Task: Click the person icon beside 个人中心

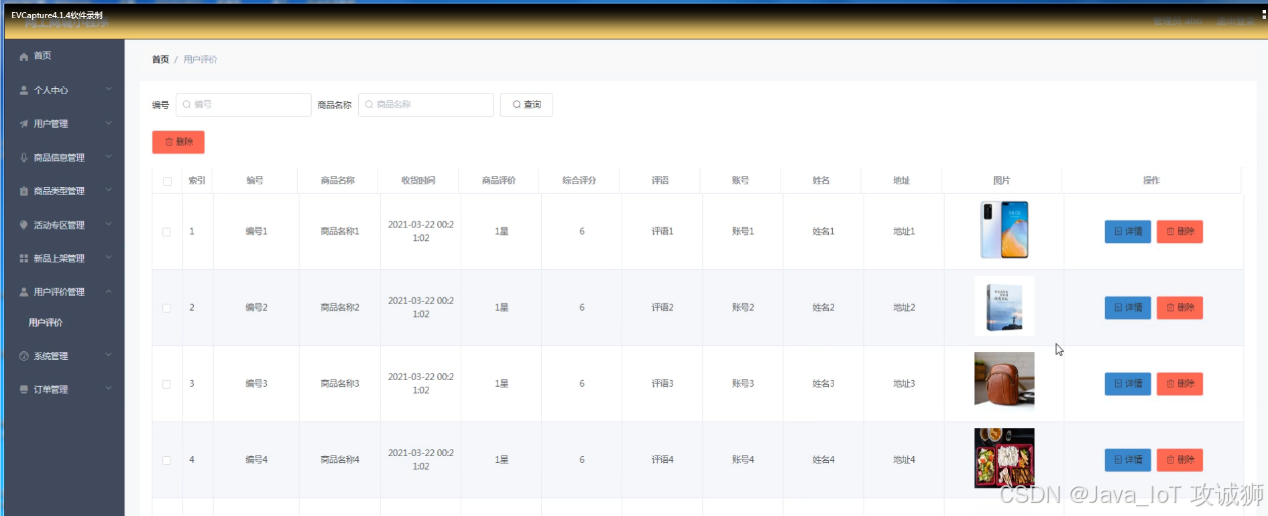Action: pyautogui.click(x=24, y=90)
